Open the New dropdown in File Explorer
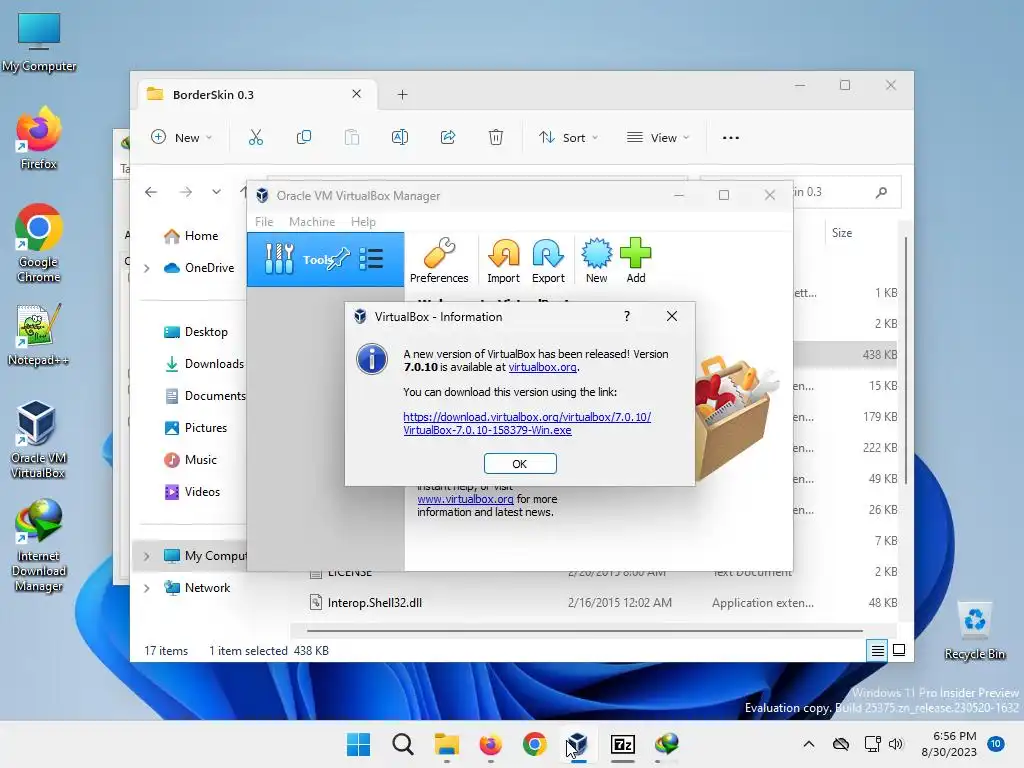 tap(182, 138)
